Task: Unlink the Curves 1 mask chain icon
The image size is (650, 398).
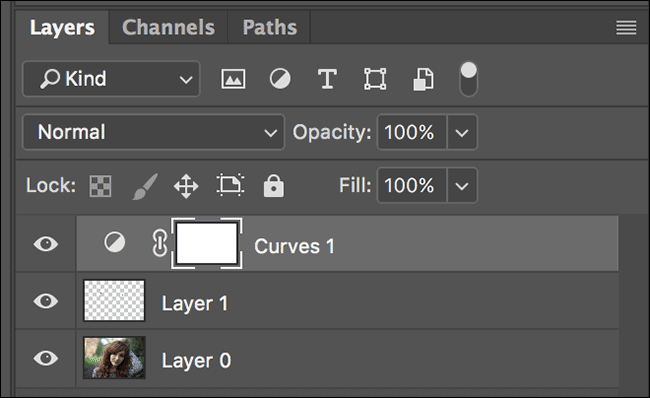Action: [x=160, y=243]
